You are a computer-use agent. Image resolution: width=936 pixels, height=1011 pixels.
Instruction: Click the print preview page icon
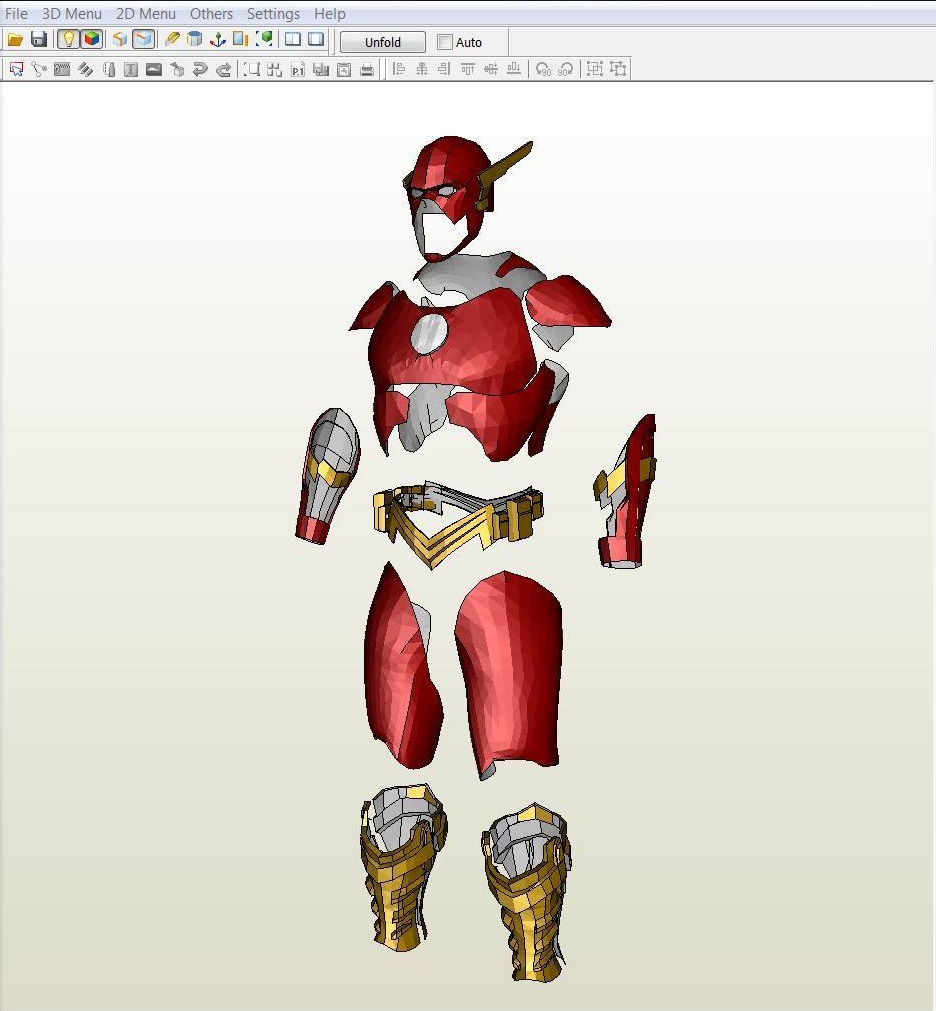(344, 69)
